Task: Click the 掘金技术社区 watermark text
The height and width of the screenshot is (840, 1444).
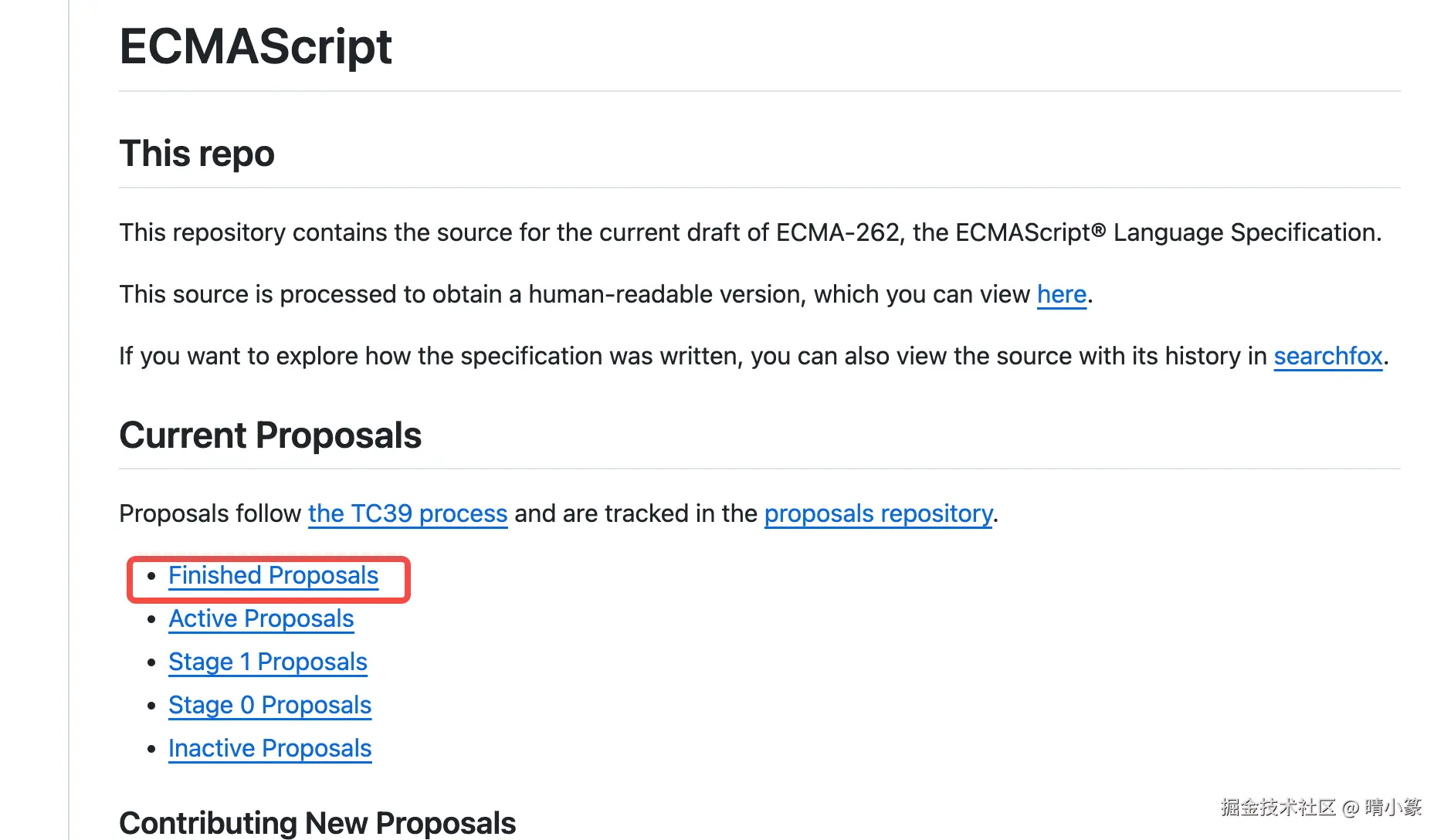Action: click(x=1278, y=808)
